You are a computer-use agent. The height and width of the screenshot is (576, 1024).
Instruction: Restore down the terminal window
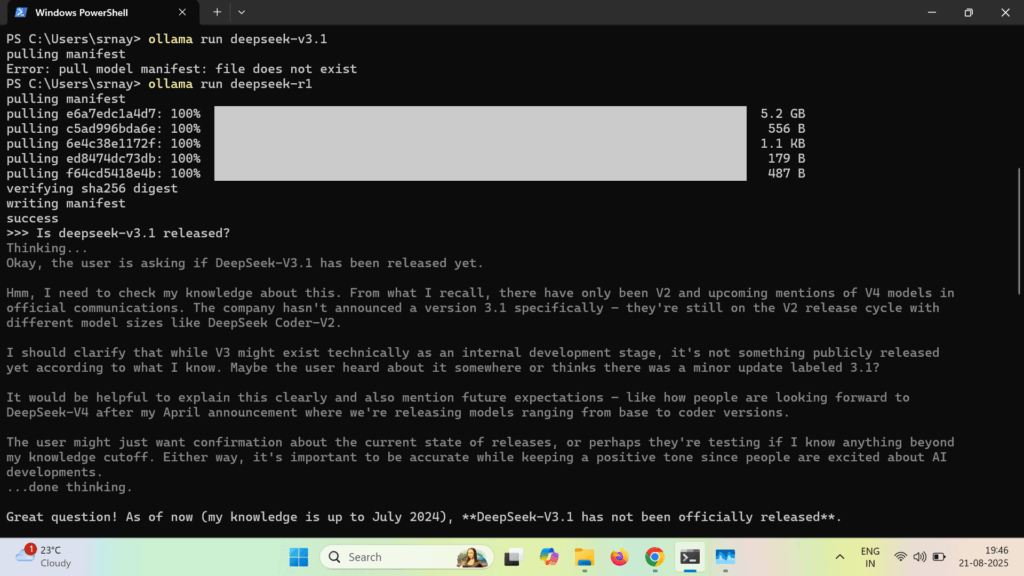(x=968, y=12)
